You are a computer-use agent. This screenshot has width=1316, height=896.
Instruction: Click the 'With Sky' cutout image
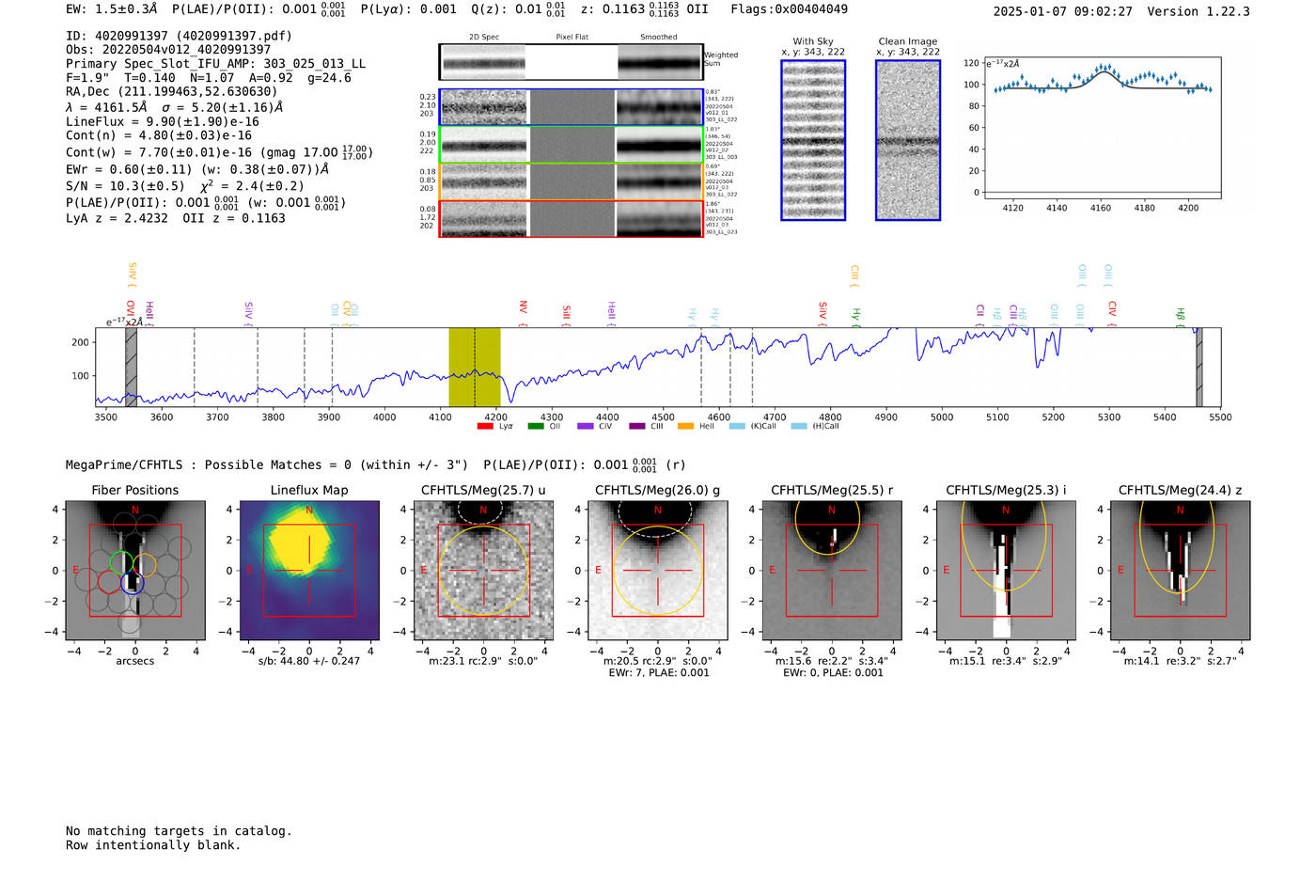tap(813, 140)
